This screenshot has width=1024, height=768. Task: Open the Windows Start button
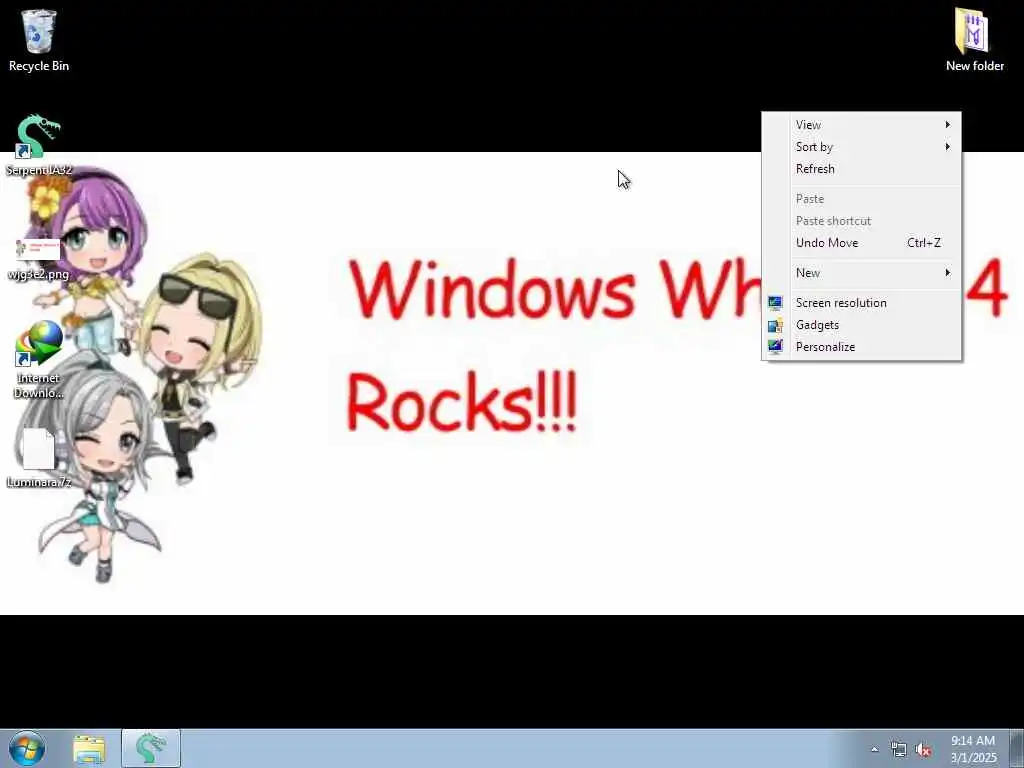(27, 748)
